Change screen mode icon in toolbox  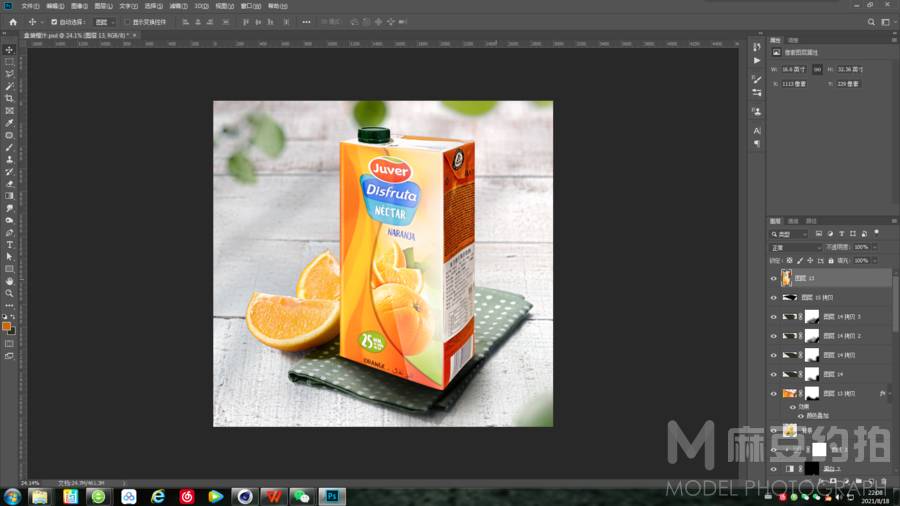click(9, 356)
